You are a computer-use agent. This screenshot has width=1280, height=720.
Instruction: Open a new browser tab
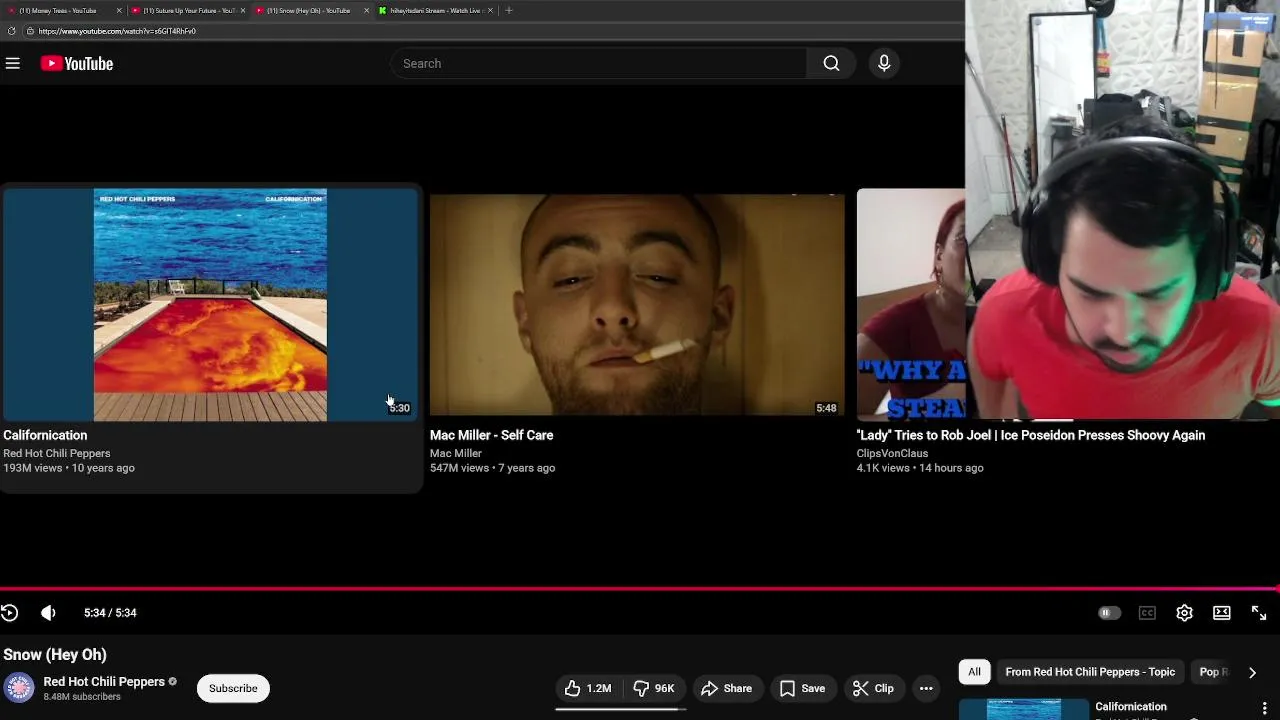pyautogui.click(x=509, y=10)
